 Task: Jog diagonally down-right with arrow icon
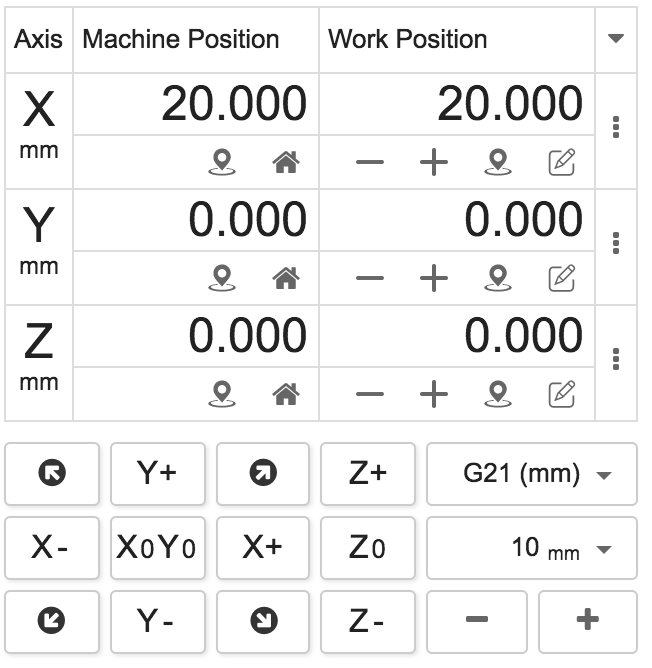tap(264, 621)
